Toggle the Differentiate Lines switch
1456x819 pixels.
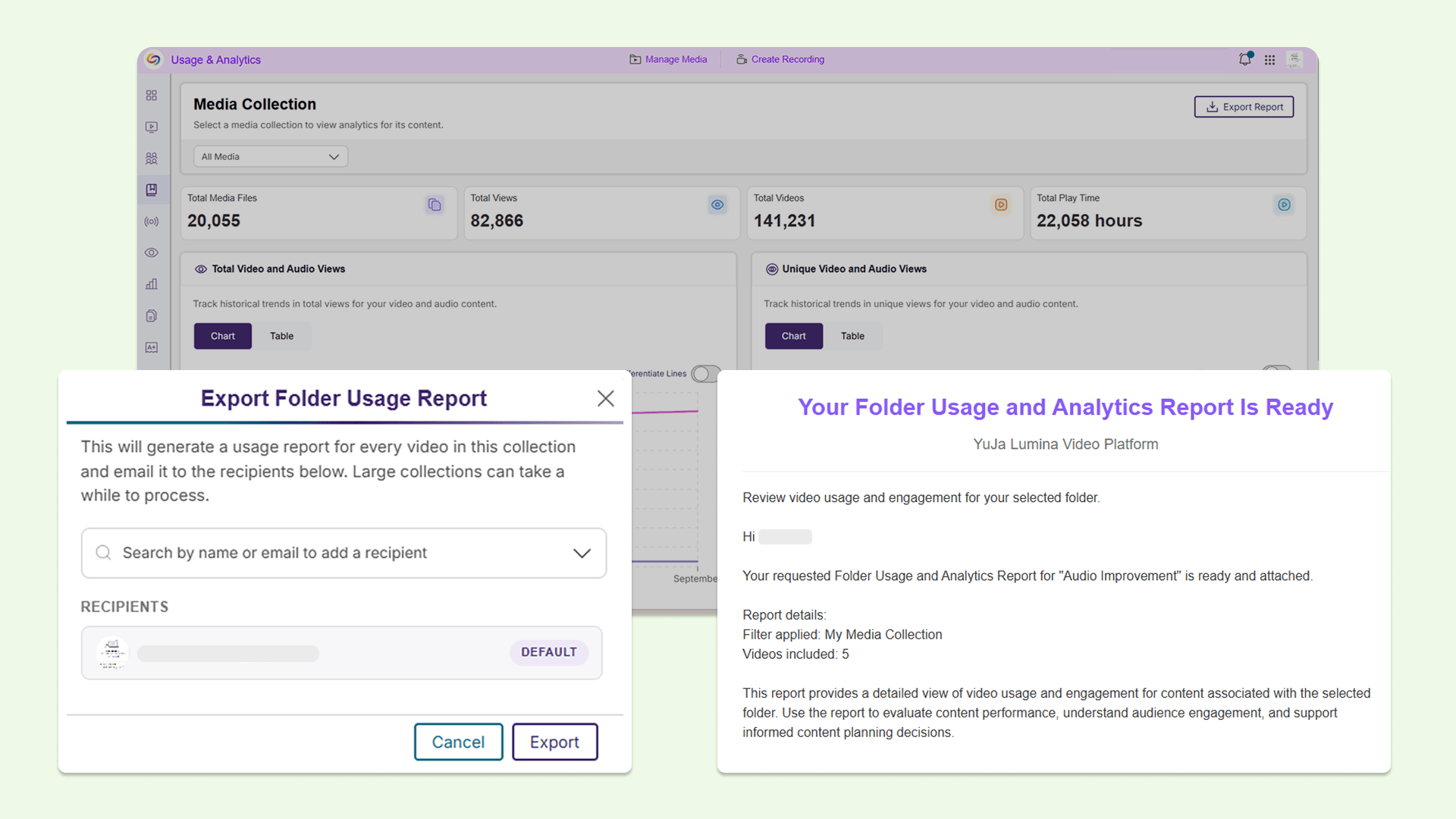pyautogui.click(x=705, y=374)
